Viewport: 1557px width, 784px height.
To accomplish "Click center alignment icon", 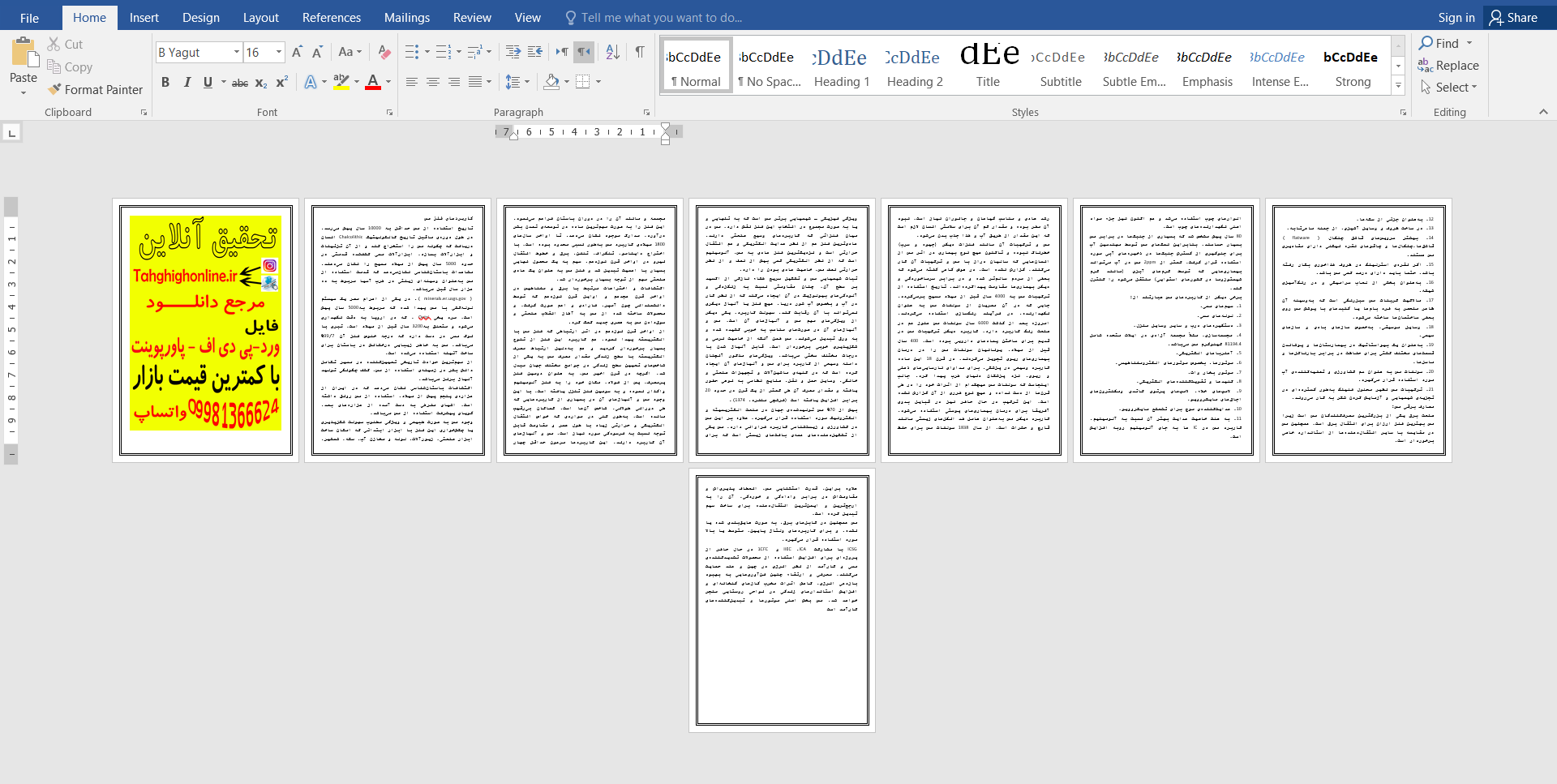I will [x=433, y=82].
